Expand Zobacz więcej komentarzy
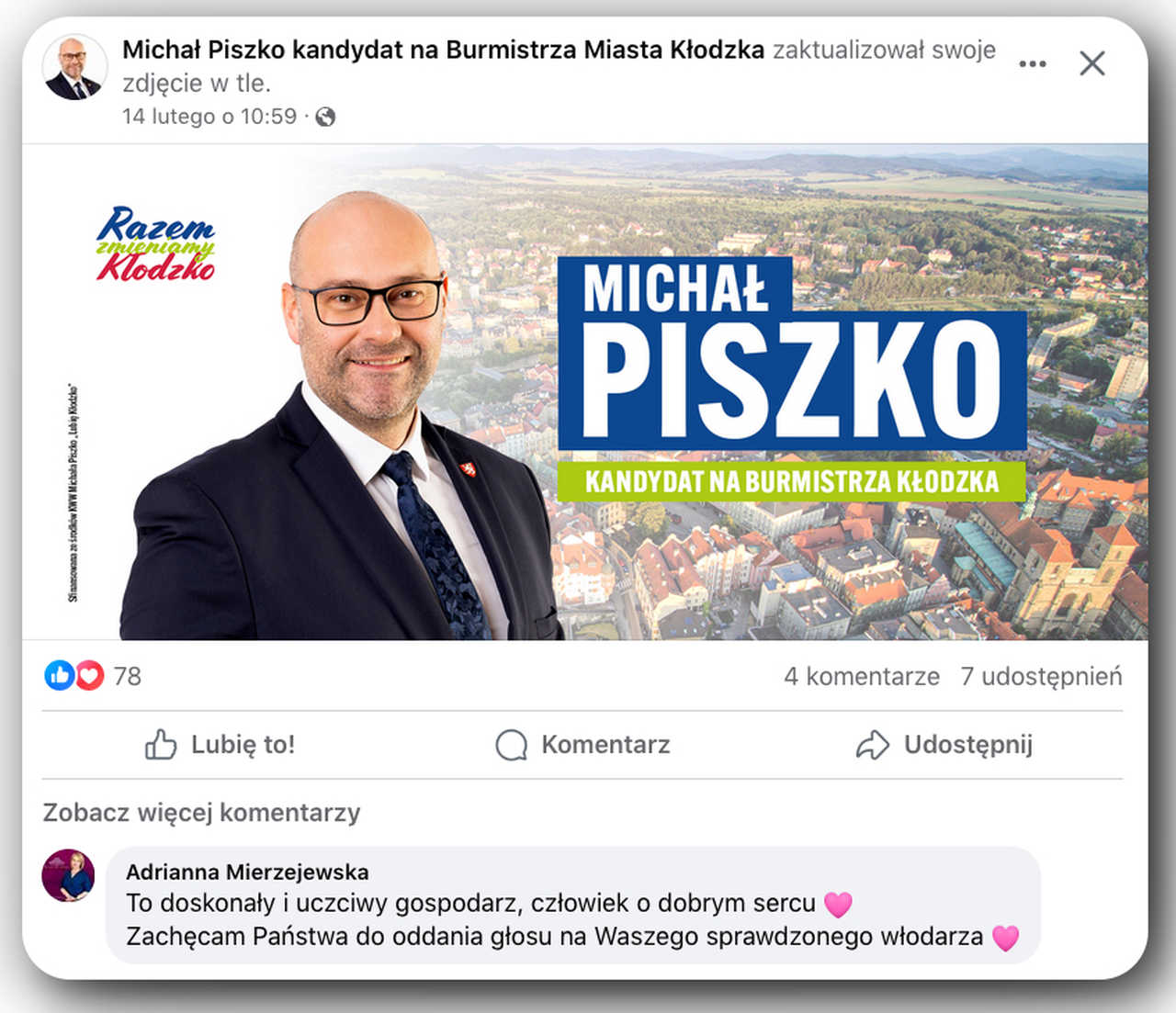Image resolution: width=1176 pixels, height=1013 pixels. coord(201,813)
